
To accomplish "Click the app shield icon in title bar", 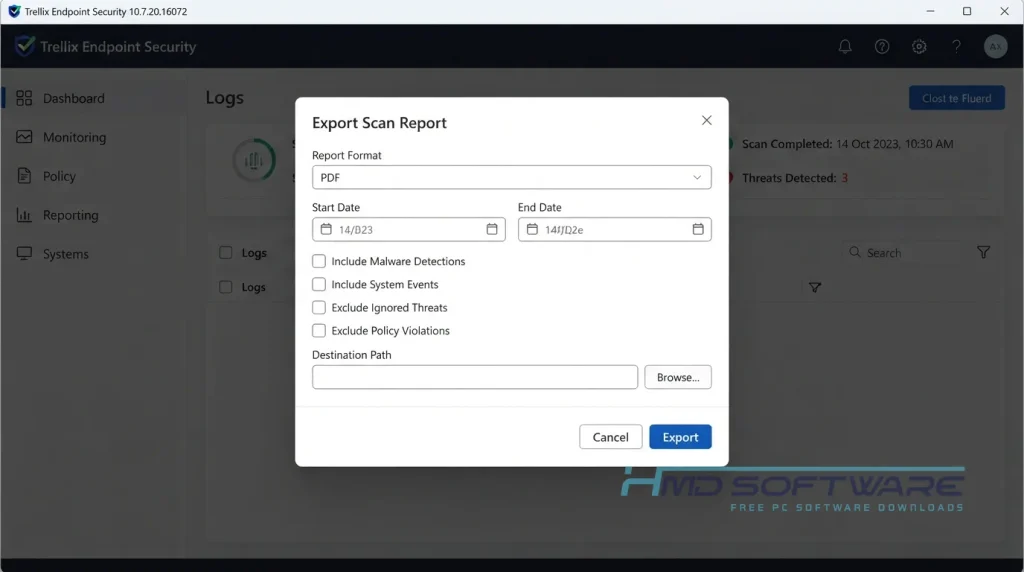I will (x=14, y=12).
